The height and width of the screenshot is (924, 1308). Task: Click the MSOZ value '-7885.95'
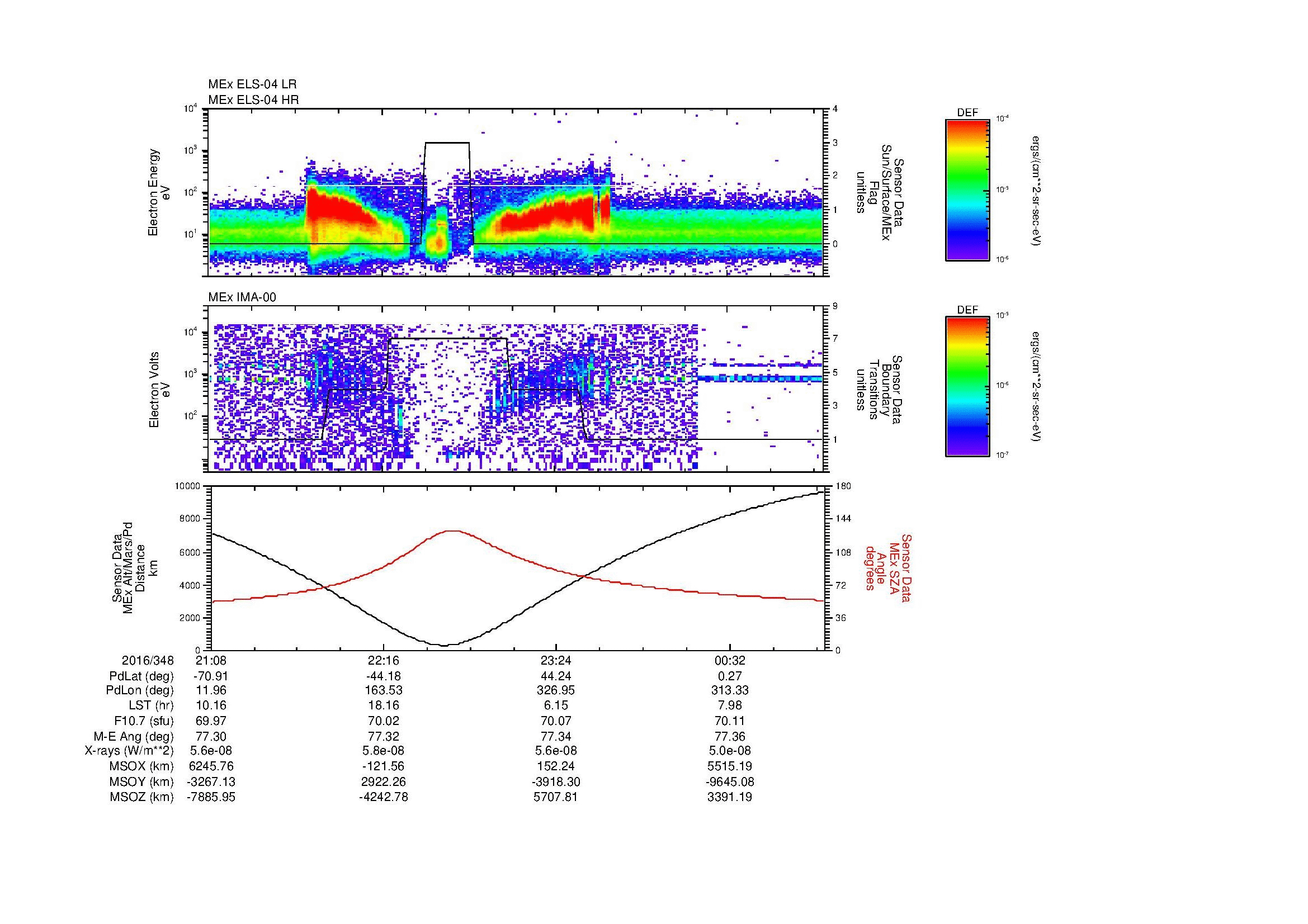tap(211, 797)
